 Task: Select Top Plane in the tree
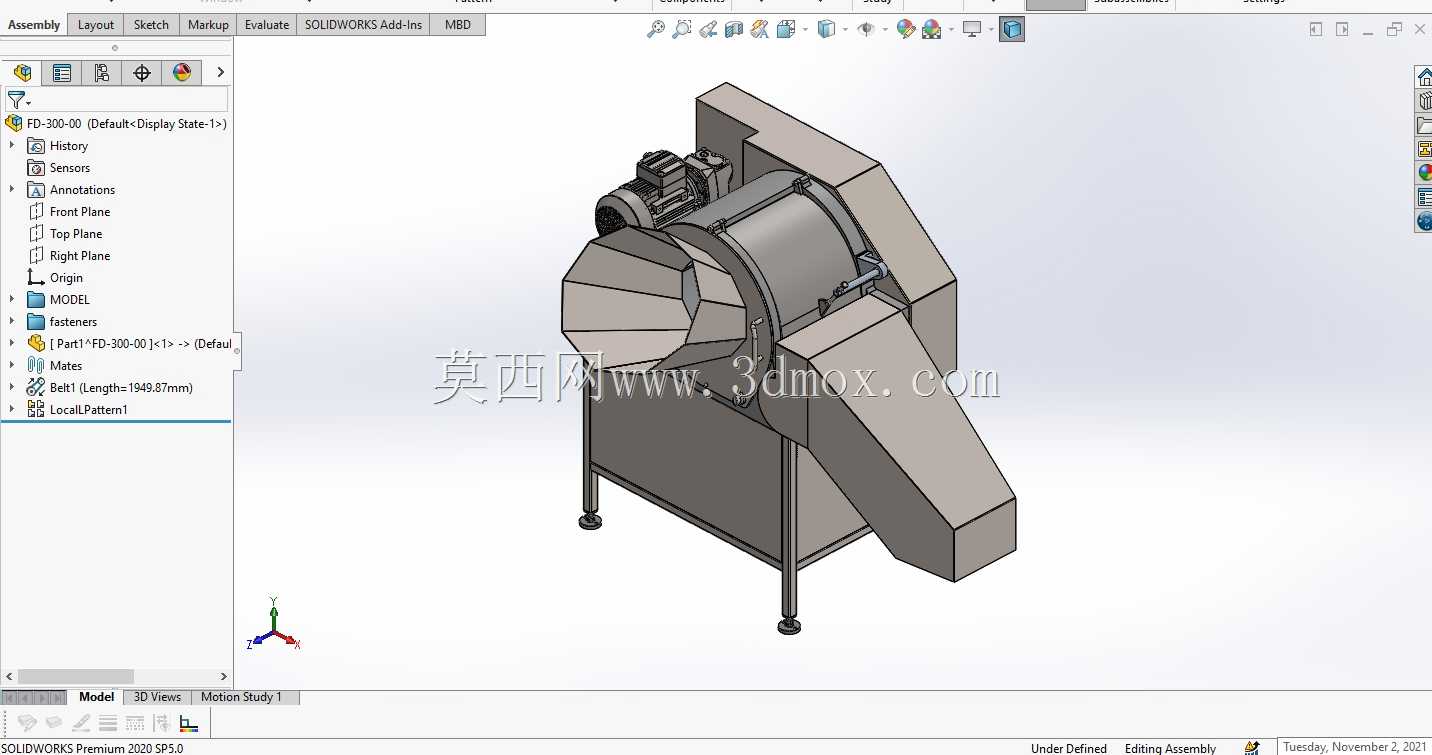76,234
